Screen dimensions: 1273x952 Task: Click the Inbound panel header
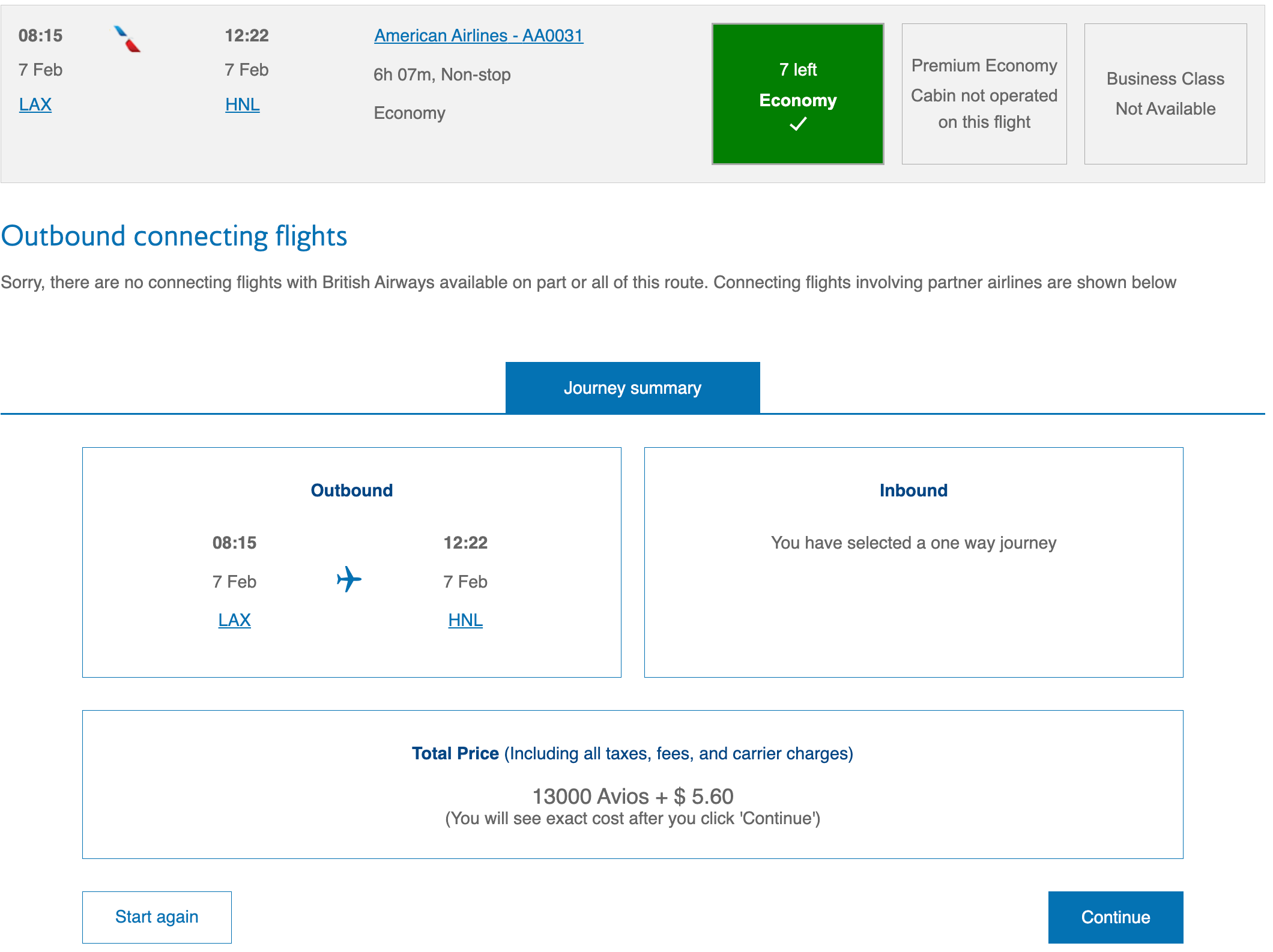pos(913,490)
